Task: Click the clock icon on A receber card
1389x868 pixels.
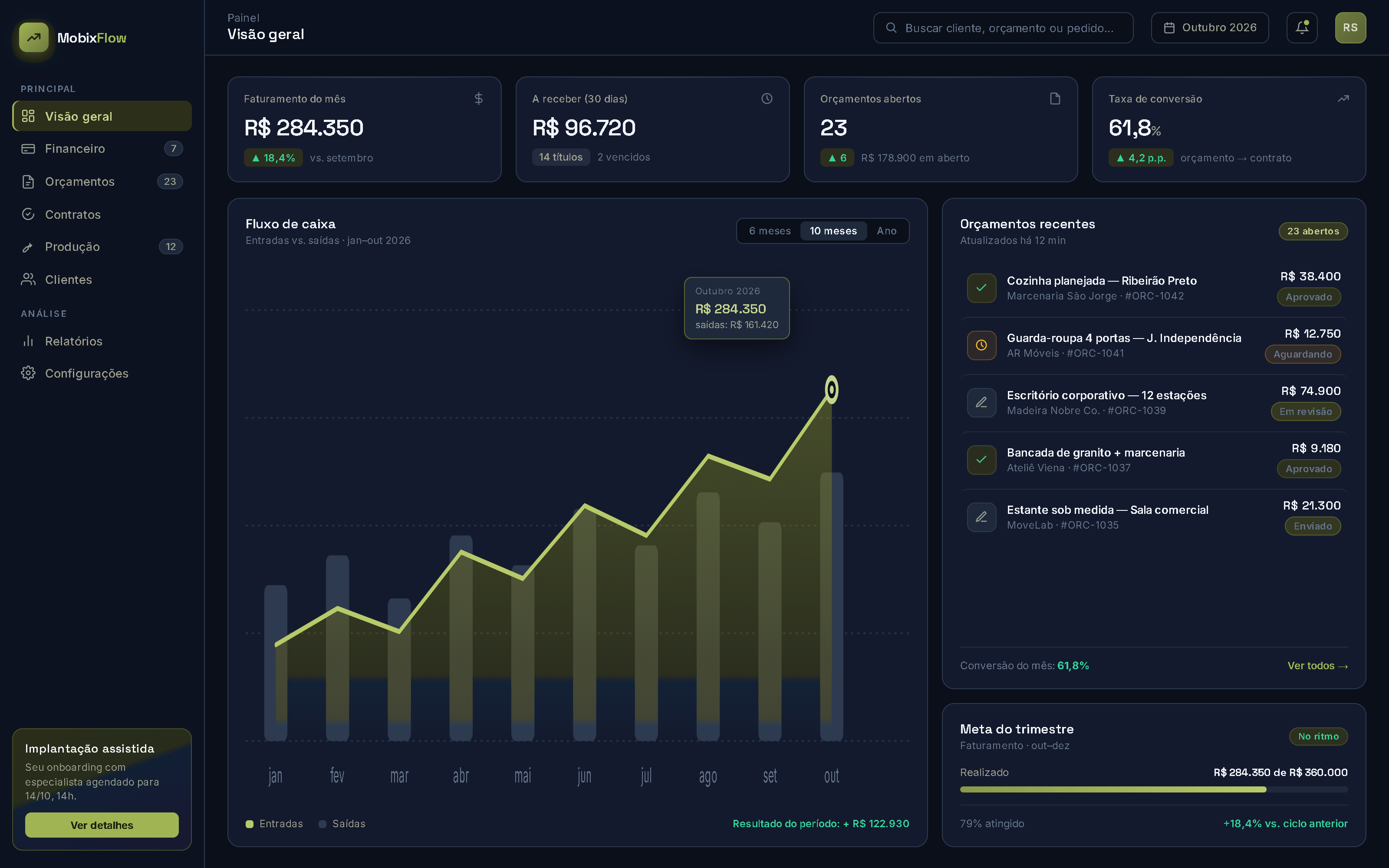Action: [767, 99]
